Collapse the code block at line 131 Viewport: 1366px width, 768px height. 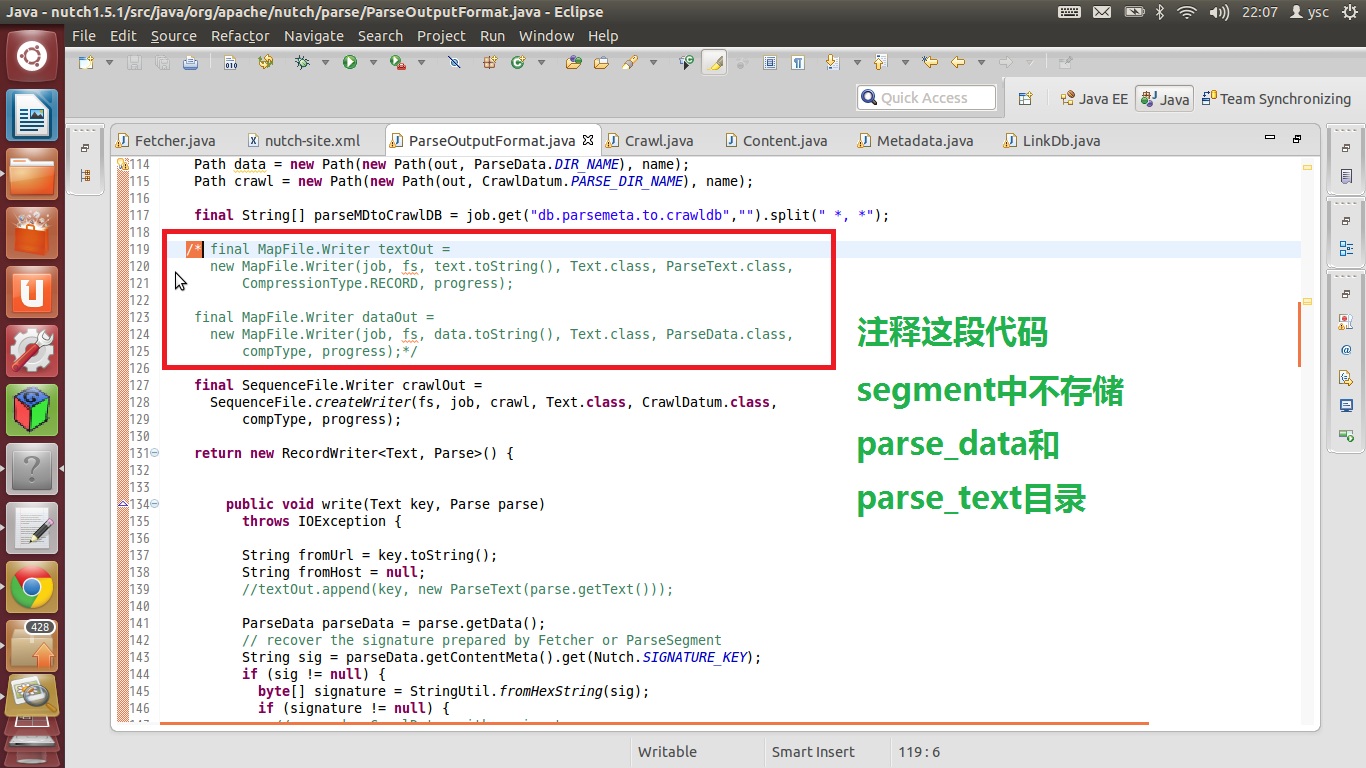(x=154, y=453)
